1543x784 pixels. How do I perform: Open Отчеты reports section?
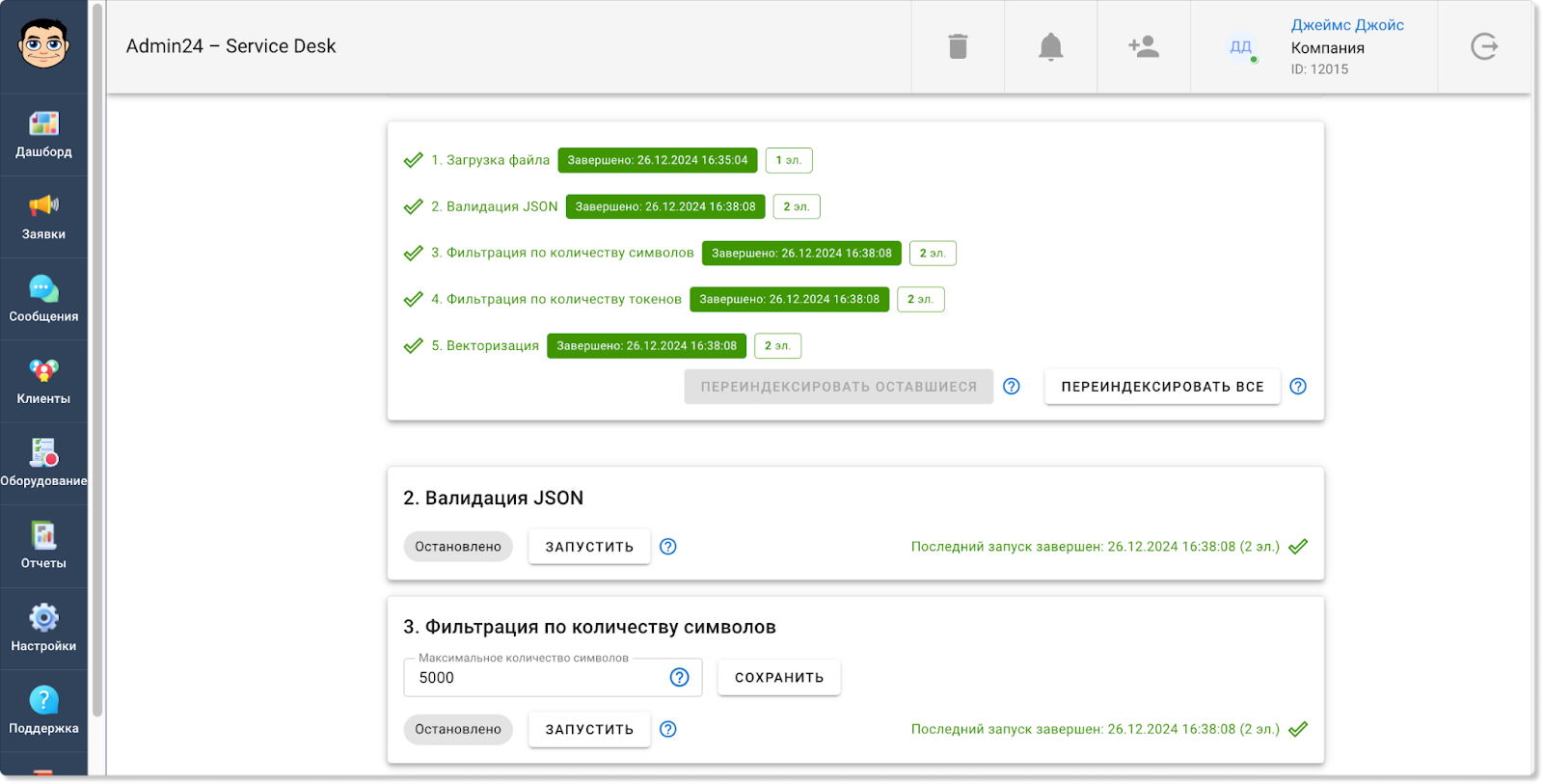coord(43,546)
